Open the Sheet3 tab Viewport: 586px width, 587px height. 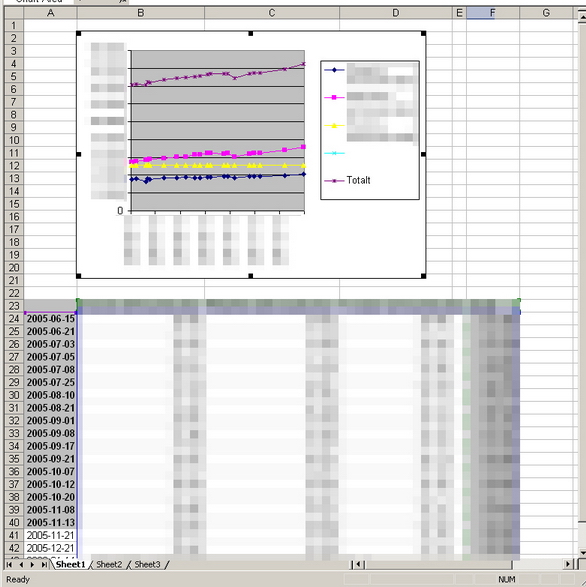pyautogui.click(x=147, y=564)
